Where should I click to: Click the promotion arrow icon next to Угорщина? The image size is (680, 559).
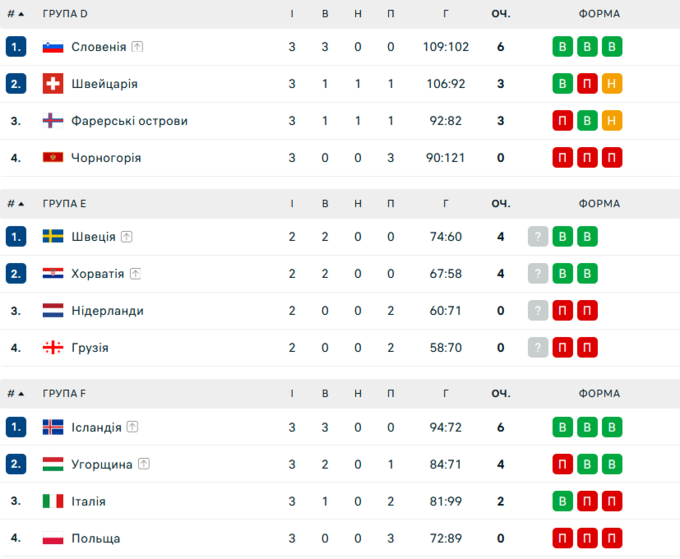tap(144, 464)
